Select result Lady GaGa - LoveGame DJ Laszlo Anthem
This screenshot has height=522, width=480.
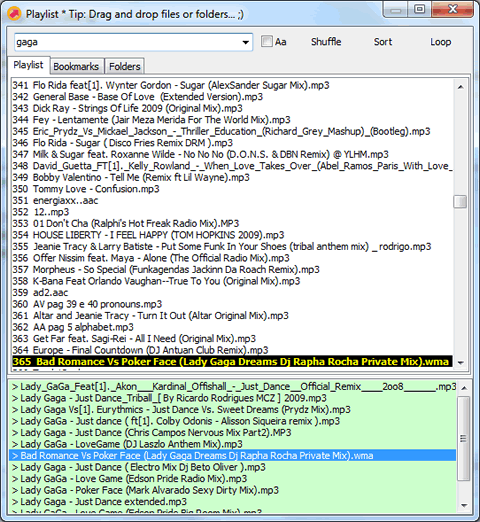point(233,444)
